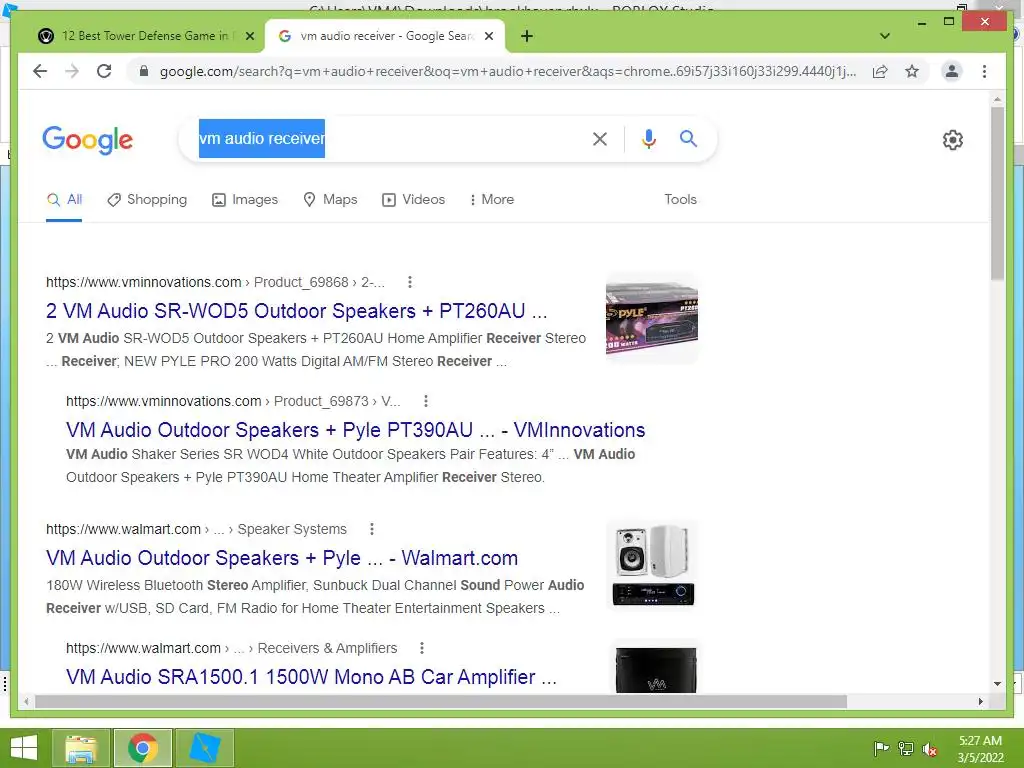Submit search with the magnifier icon
Viewport: 1024px width, 768px height.
(x=688, y=138)
